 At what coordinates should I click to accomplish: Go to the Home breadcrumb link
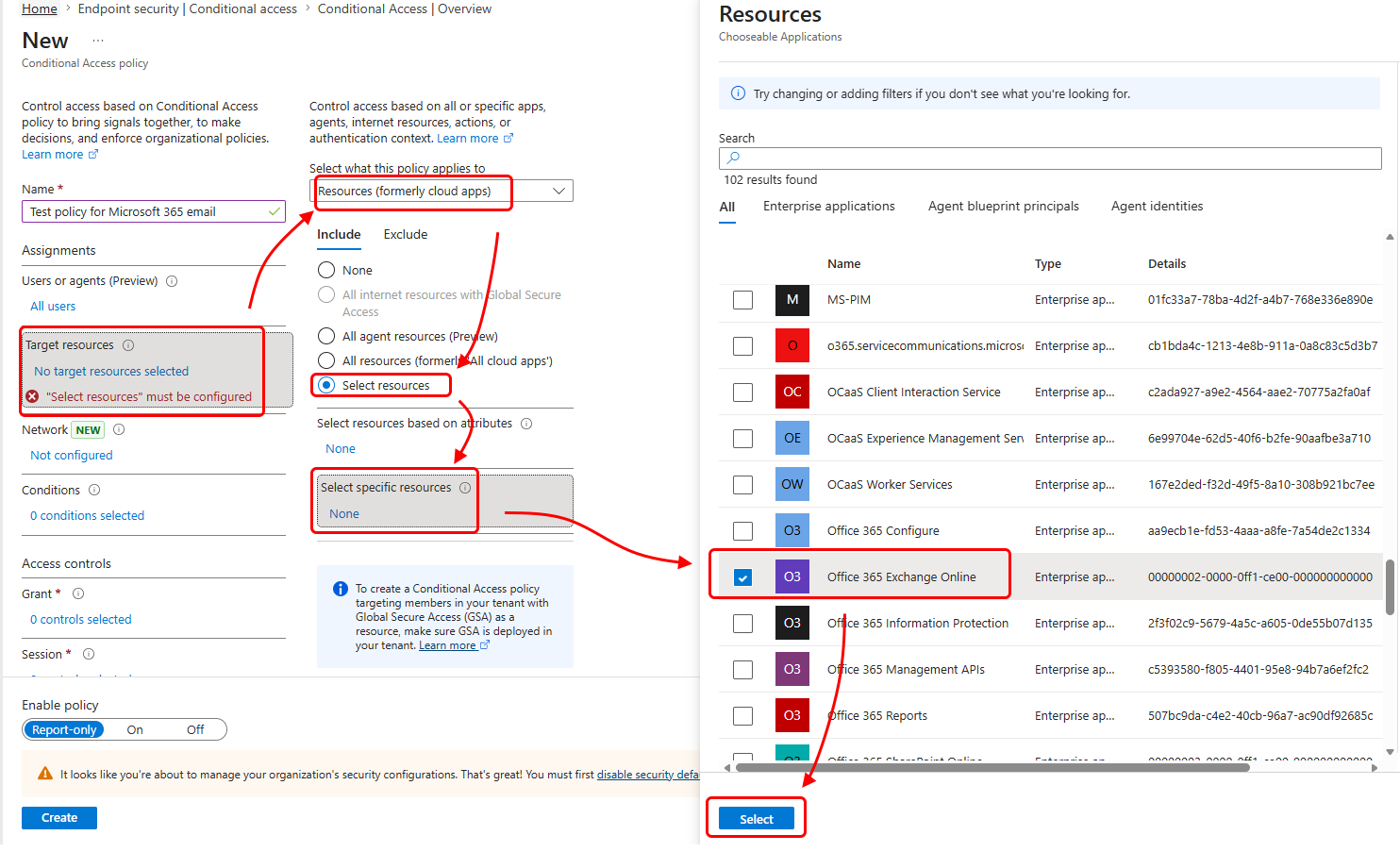pyautogui.click(x=40, y=8)
